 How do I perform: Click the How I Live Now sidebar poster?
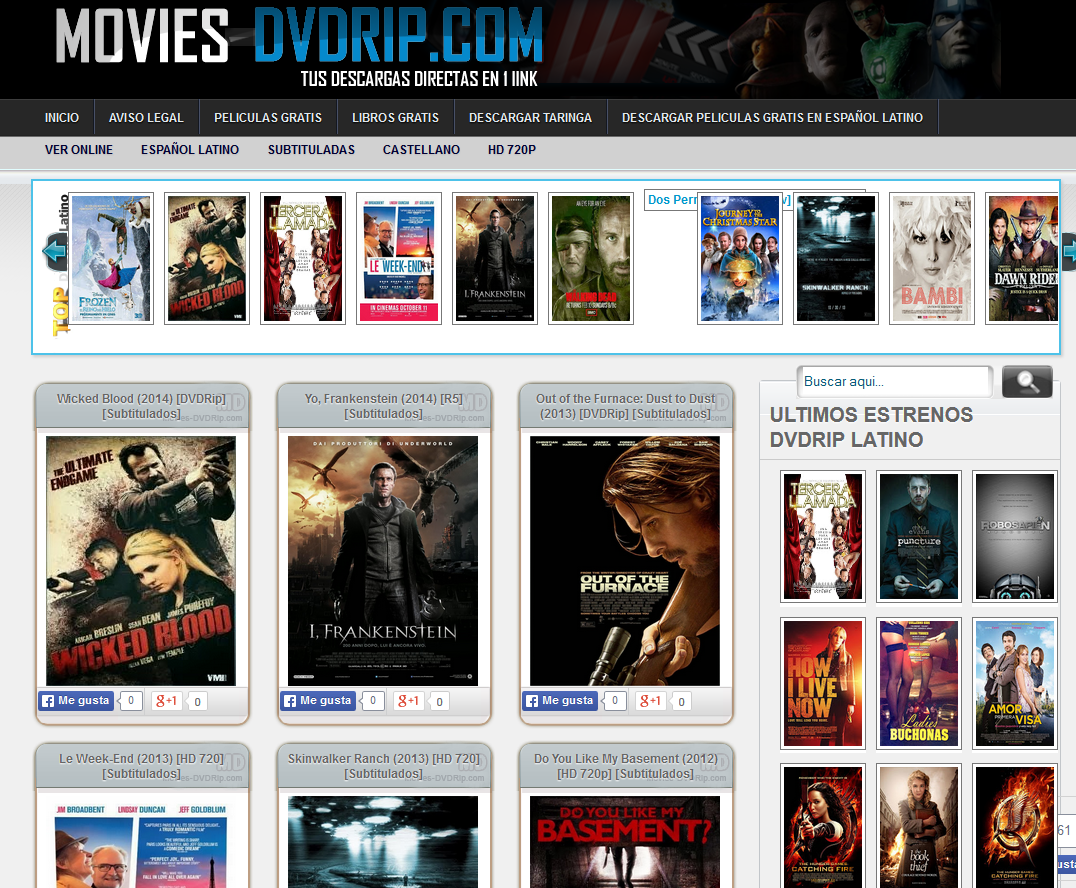pos(823,683)
